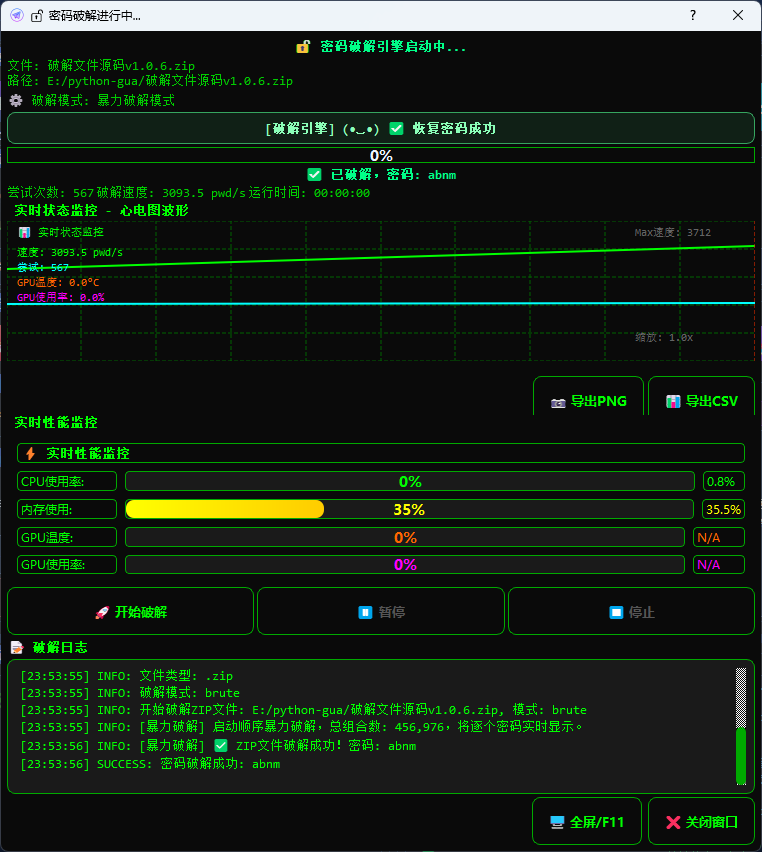Viewport: 762px width, 852px height.
Task: Click the 35.5% memory value box
Action: (x=723, y=509)
